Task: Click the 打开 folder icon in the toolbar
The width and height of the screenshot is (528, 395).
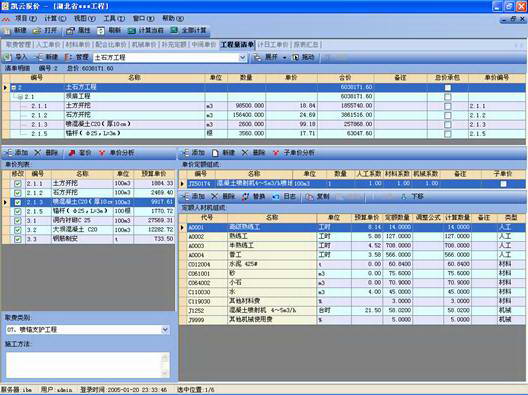Action: coord(36,31)
